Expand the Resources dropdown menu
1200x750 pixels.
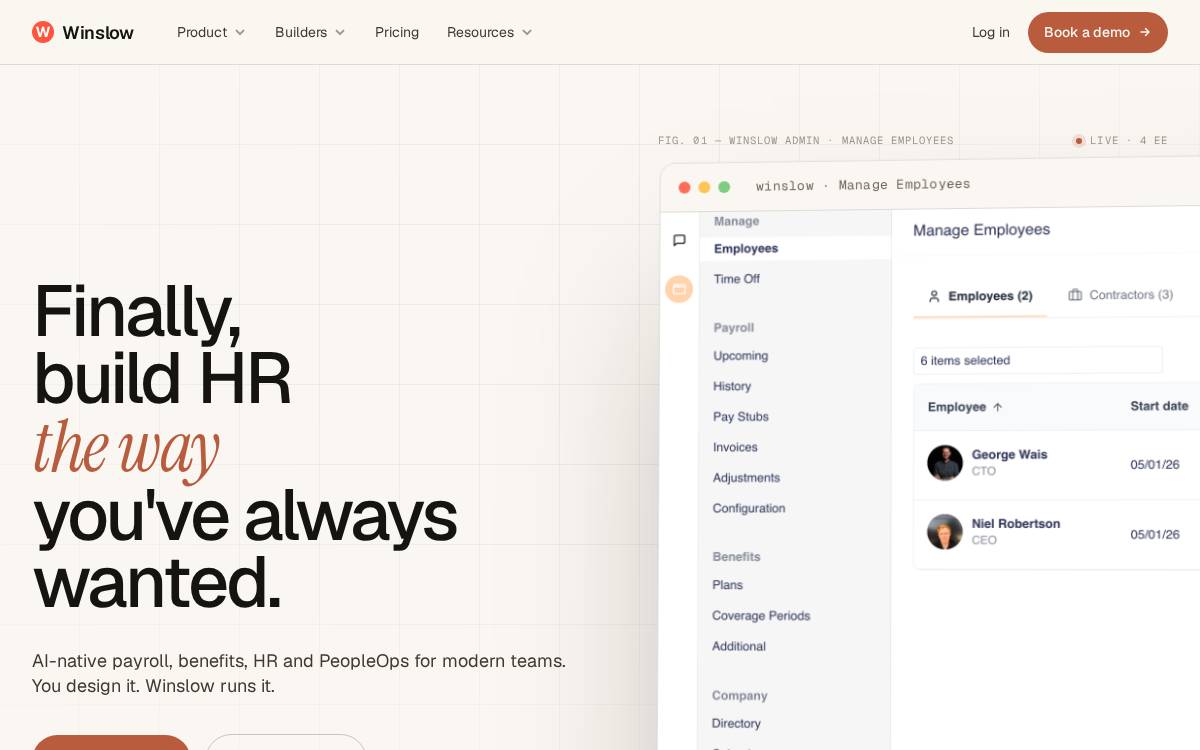(x=490, y=32)
